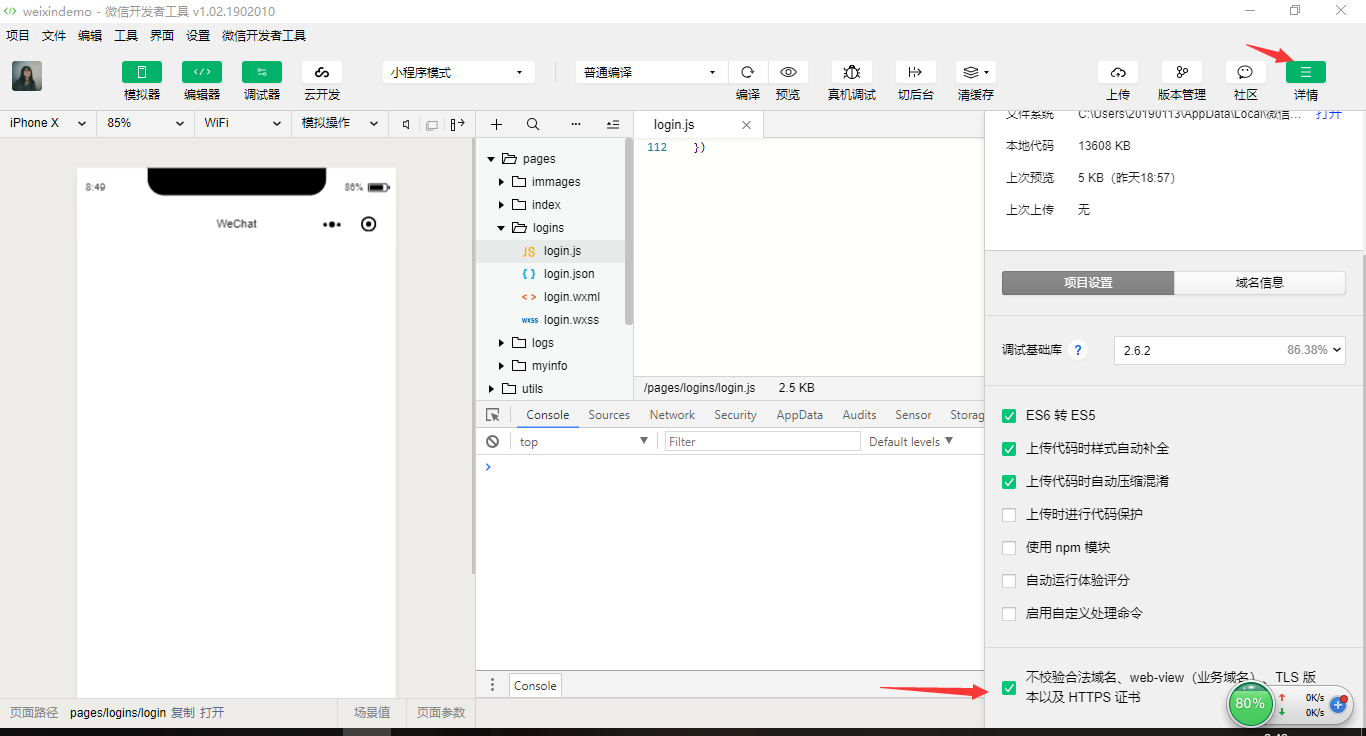Click the 预览 preview eye icon

(x=788, y=72)
